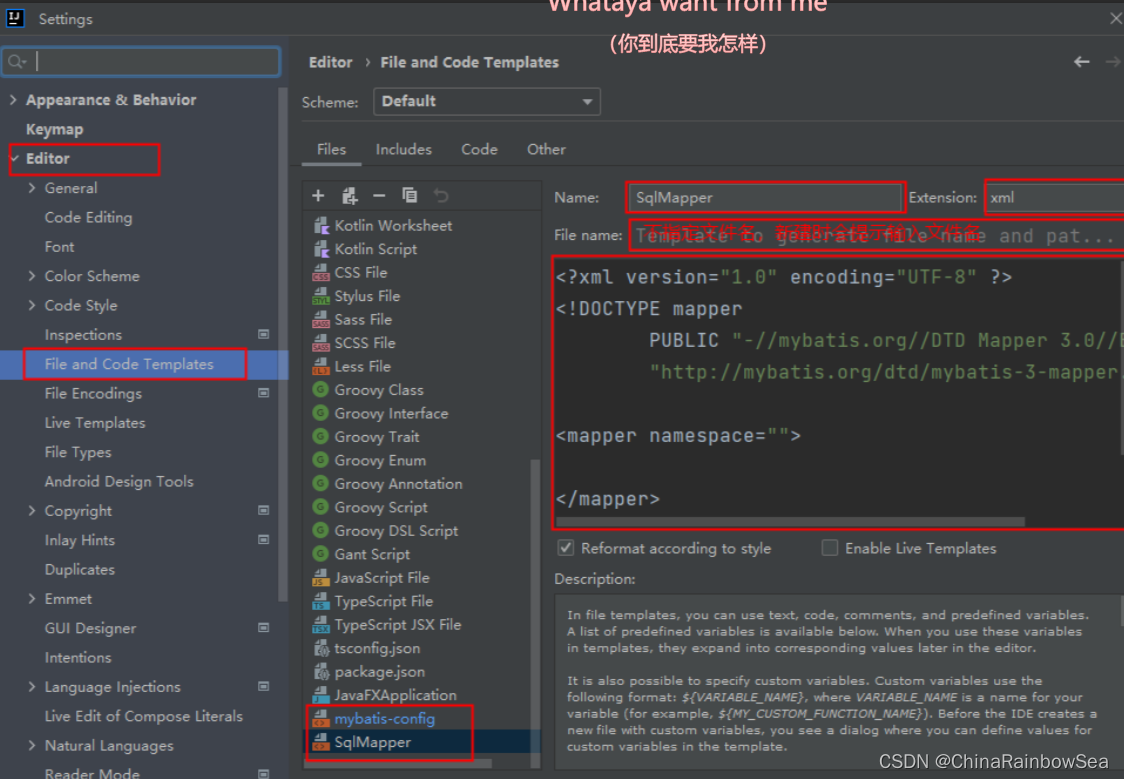
Task: Remove the selected template with minus icon
Action: [379, 196]
